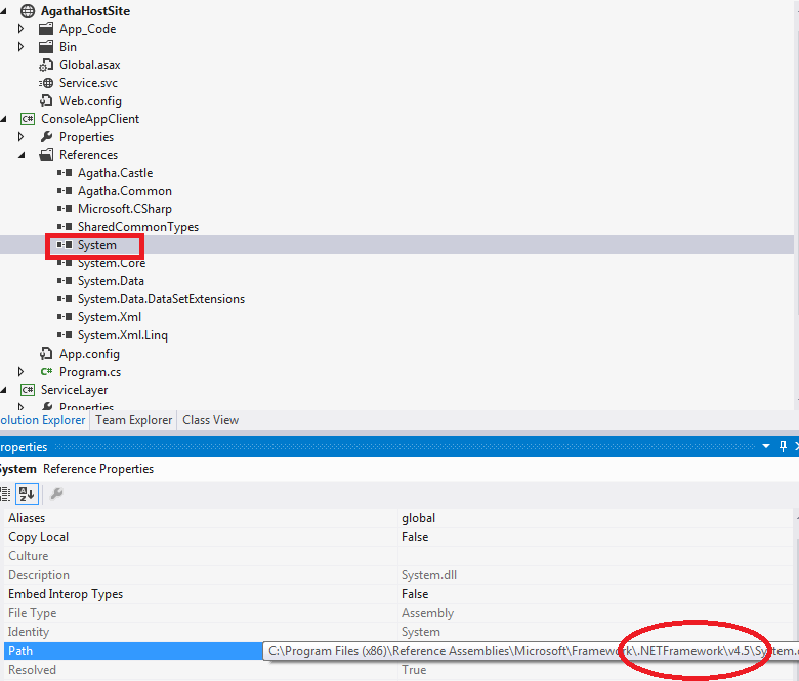Click the Web.config file icon
799x681 pixels.
click(46, 100)
